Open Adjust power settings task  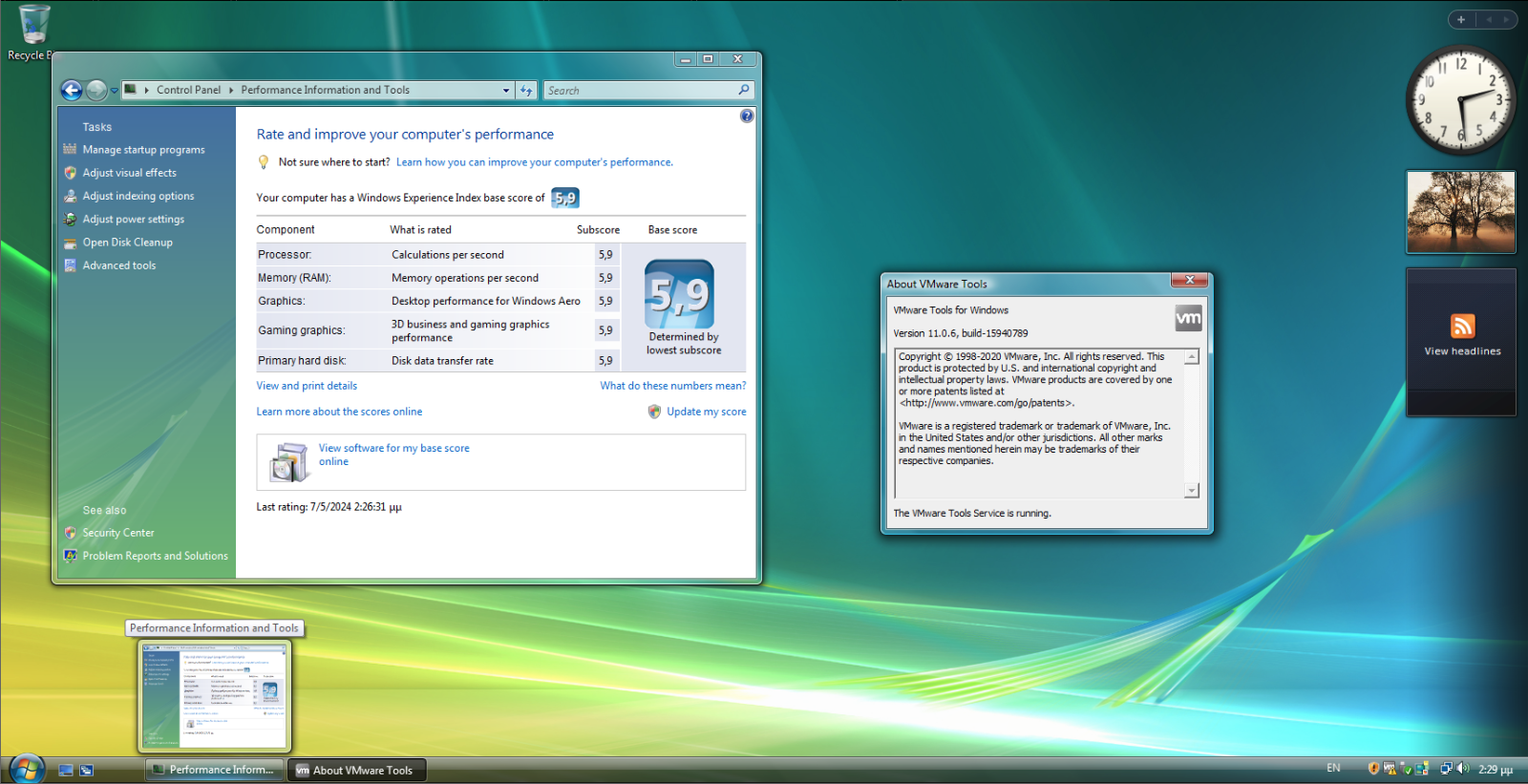point(133,219)
